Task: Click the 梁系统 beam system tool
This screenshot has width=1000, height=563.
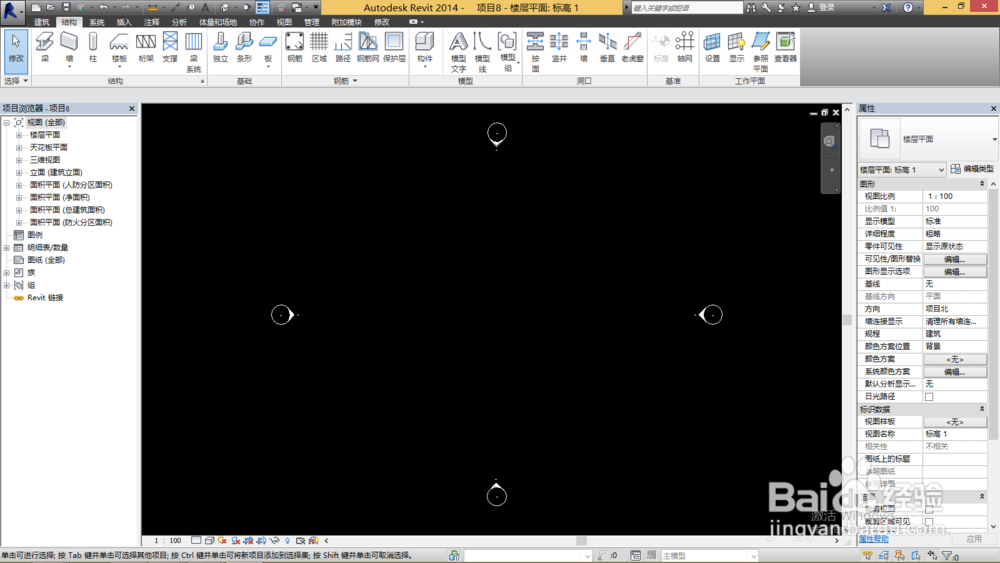Action: tap(193, 52)
